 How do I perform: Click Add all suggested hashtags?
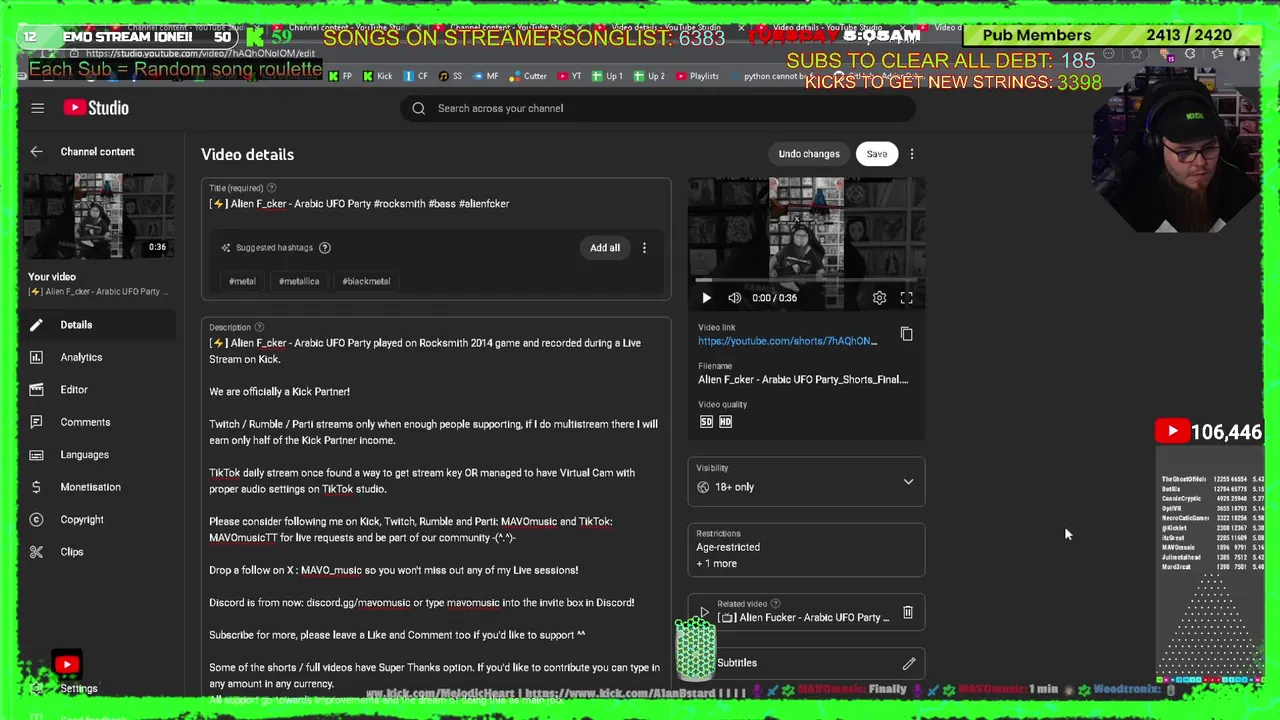(x=605, y=248)
